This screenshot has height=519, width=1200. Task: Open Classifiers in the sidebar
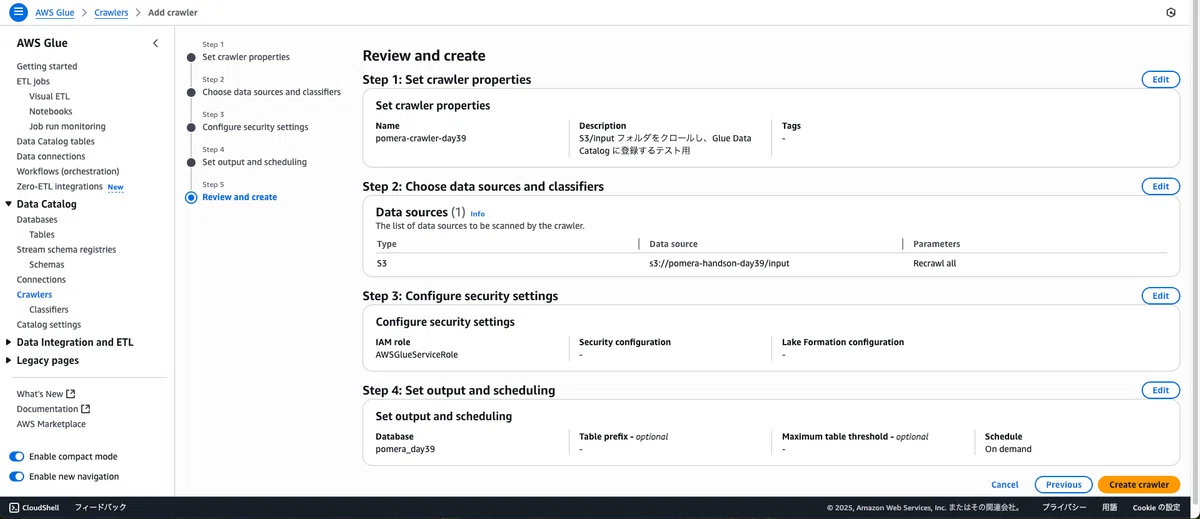click(x=49, y=309)
